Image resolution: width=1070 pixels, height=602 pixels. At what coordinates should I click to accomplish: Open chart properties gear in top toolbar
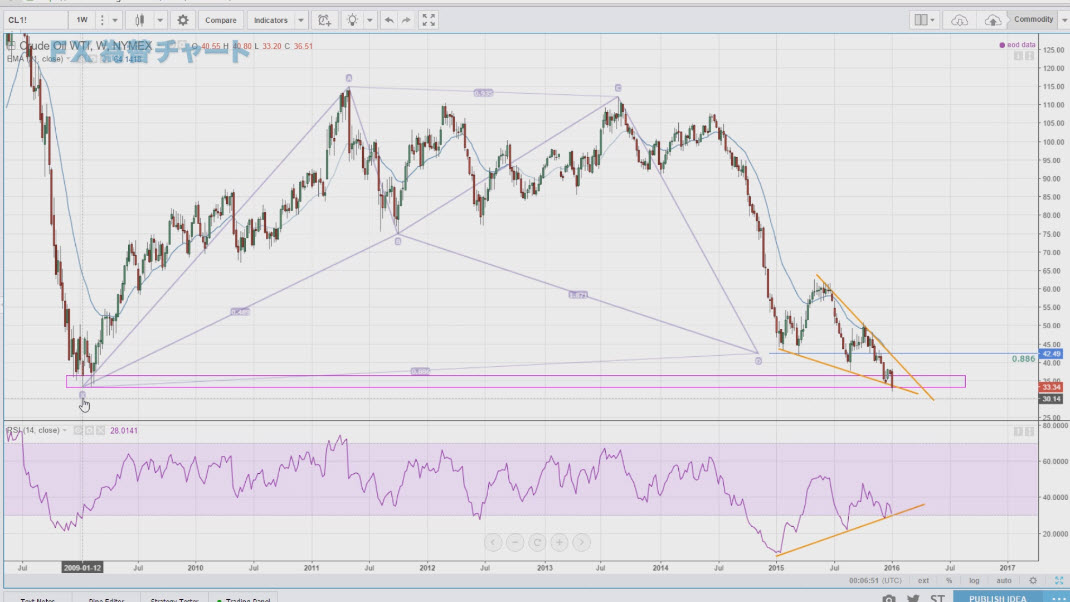pyautogui.click(x=182, y=20)
